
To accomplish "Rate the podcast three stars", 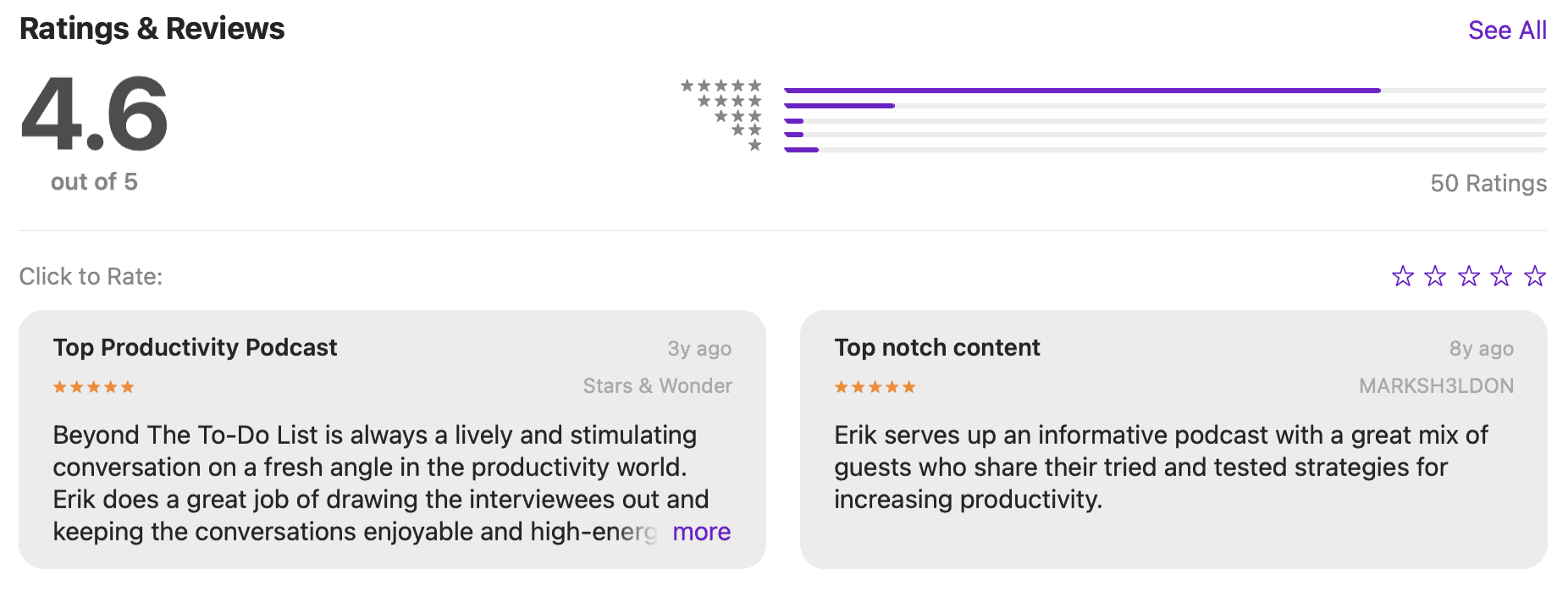I will (x=1469, y=276).
